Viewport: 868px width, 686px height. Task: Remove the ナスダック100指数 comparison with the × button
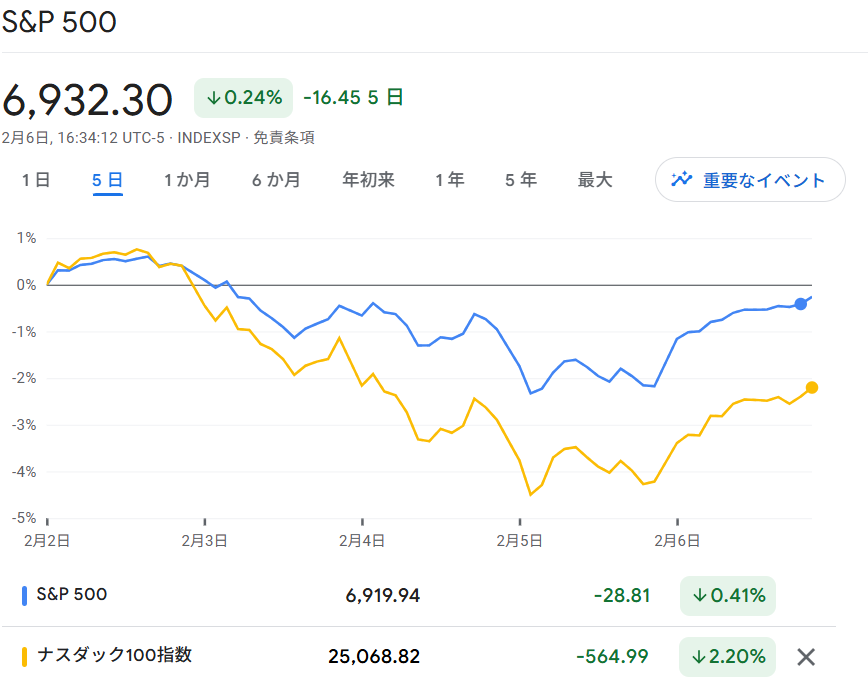806,657
